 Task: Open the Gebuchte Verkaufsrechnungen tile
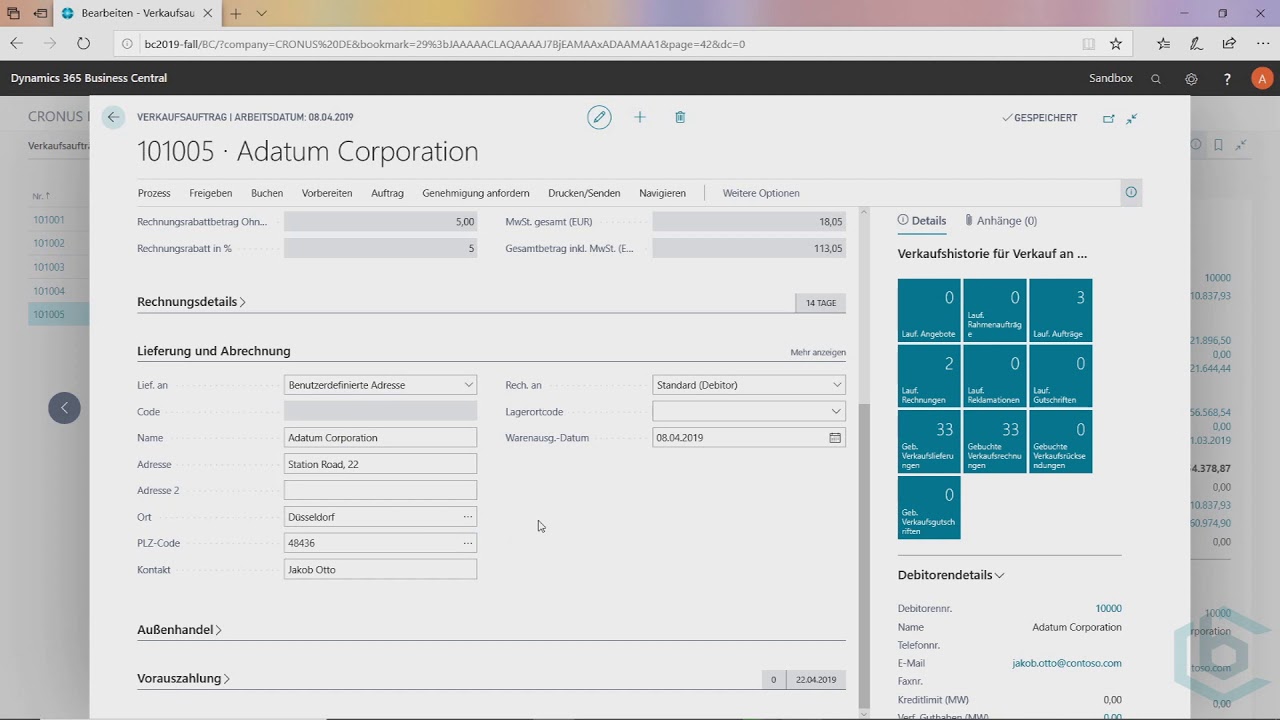[995, 441]
